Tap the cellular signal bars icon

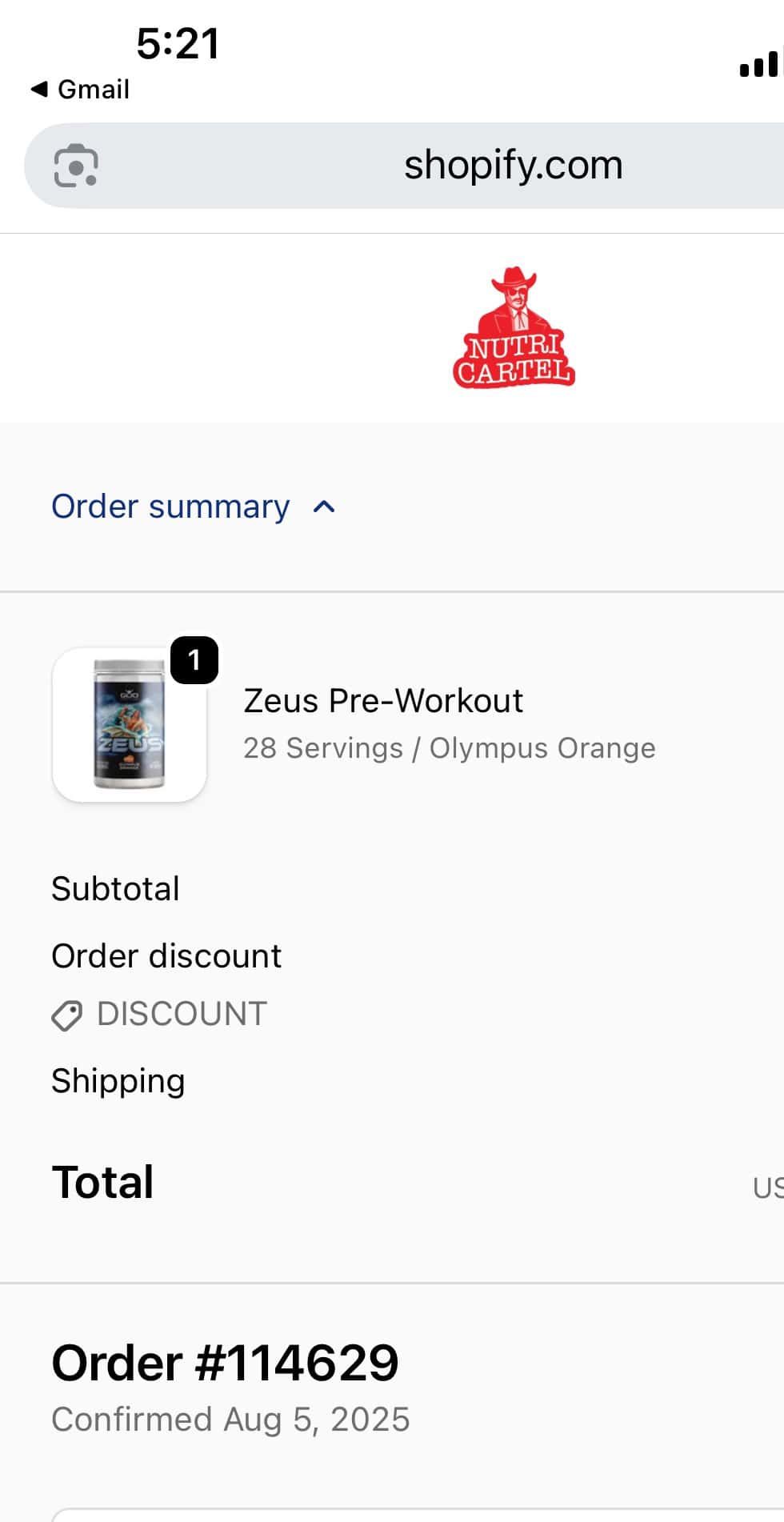point(758,64)
